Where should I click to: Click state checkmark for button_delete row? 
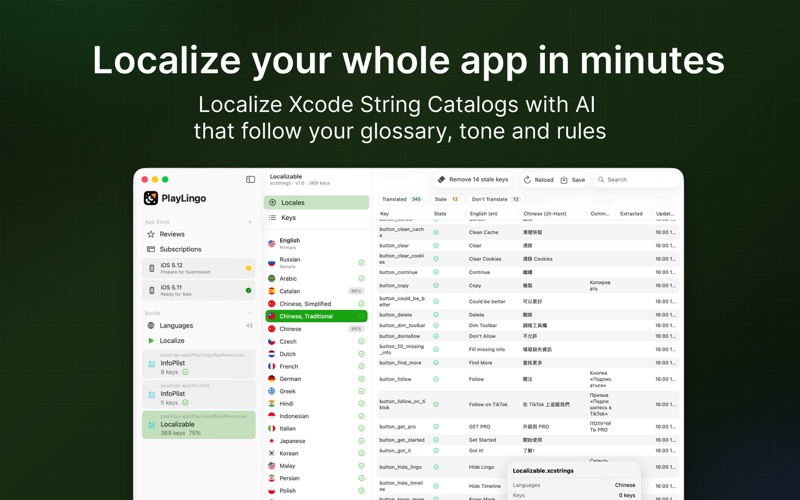[436, 315]
